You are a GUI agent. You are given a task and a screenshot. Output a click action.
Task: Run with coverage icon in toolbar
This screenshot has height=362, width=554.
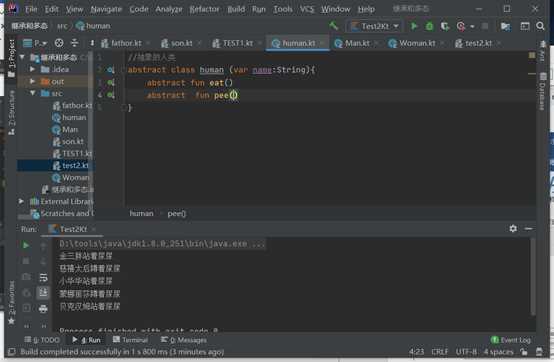pyautogui.click(x=445, y=26)
